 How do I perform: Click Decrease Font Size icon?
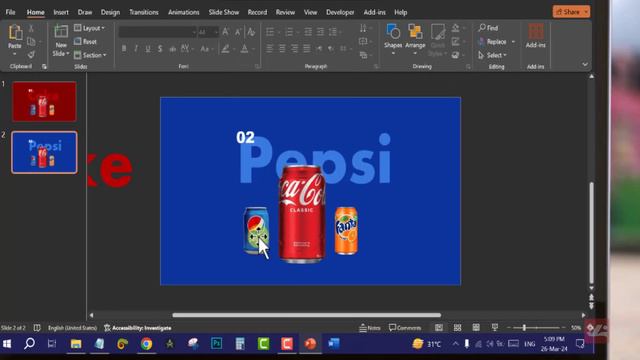tap(238, 31)
